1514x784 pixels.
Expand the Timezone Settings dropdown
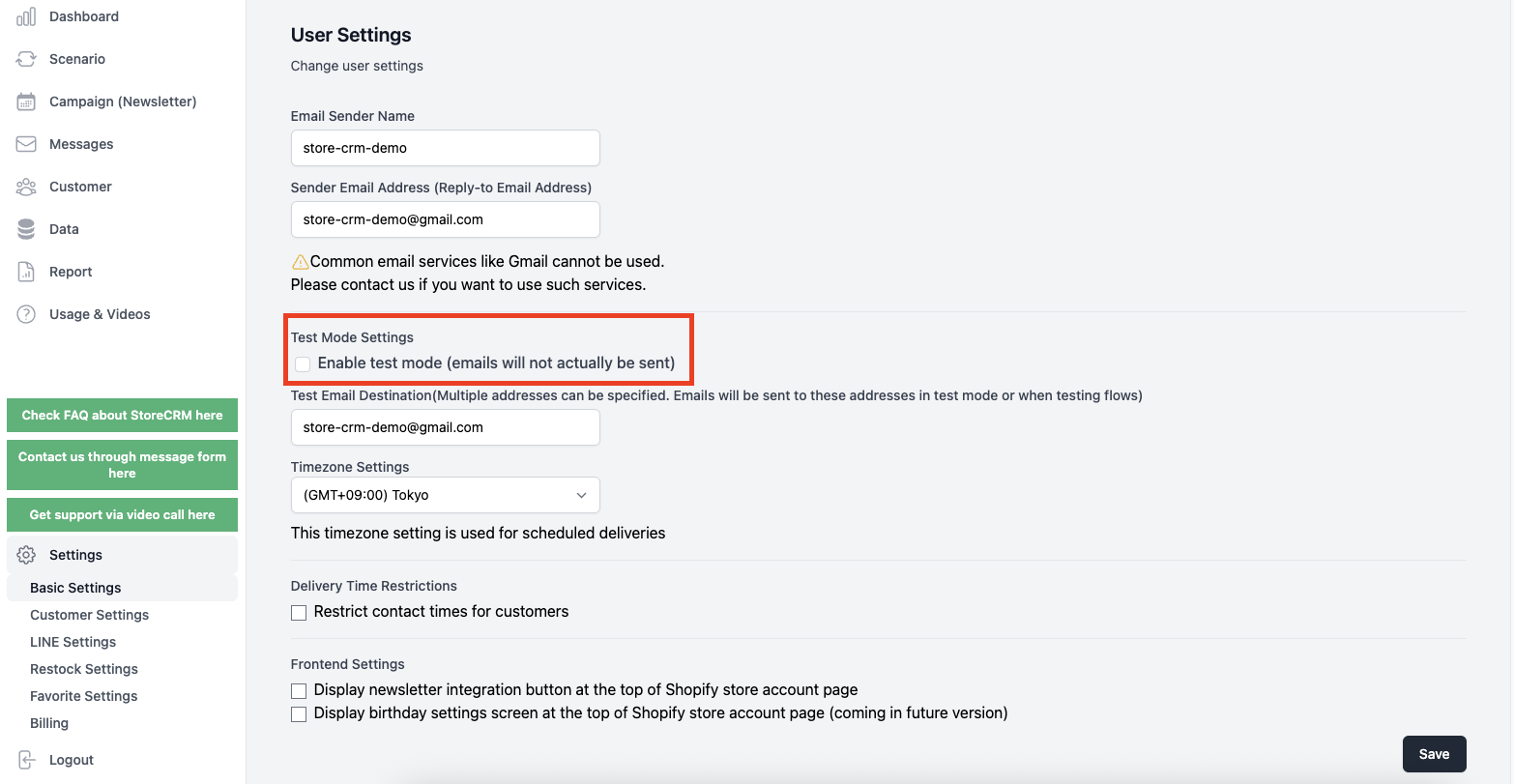point(445,495)
